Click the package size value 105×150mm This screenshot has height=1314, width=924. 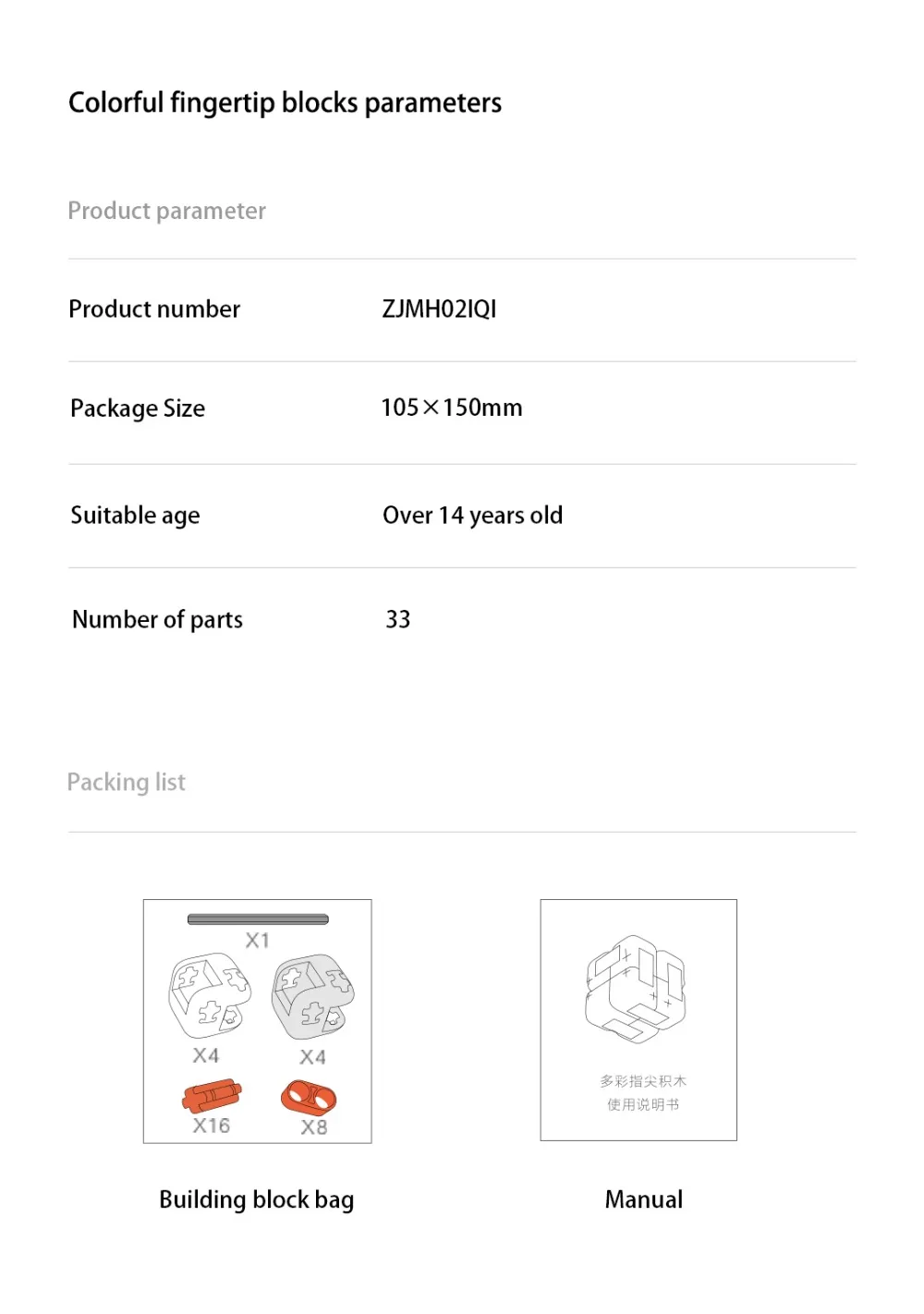click(x=452, y=408)
